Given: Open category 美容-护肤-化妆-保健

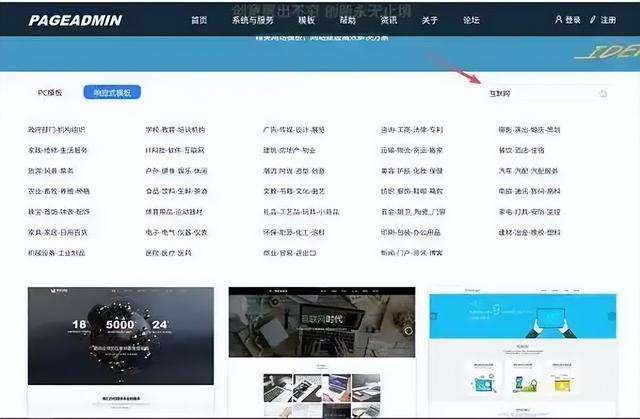Looking at the screenshot, I should click(412, 171).
